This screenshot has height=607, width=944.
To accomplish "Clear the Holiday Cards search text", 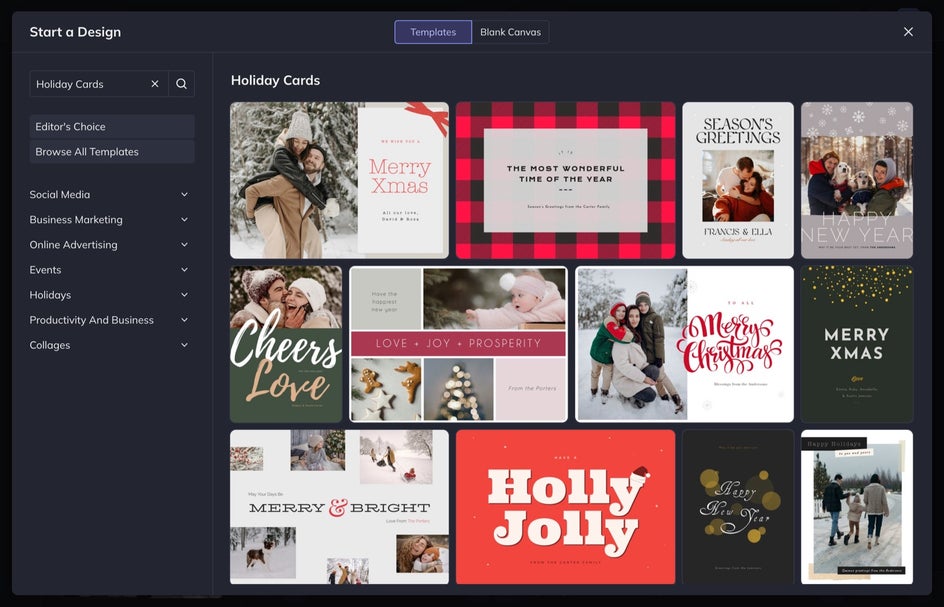I will (x=155, y=84).
